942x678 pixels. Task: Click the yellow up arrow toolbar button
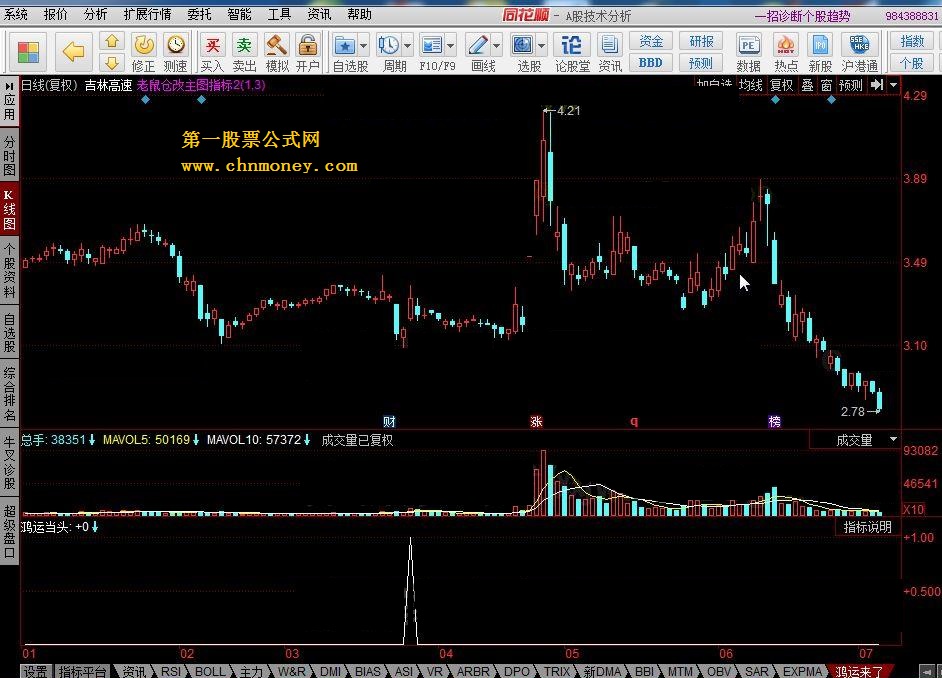click(112, 41)
